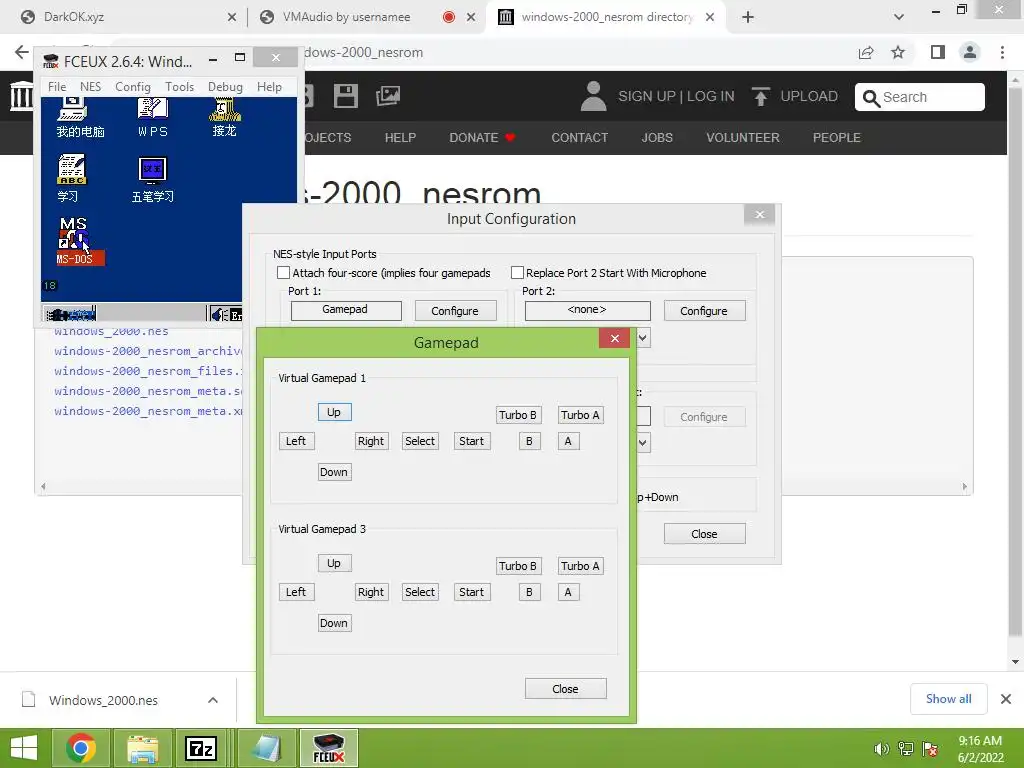Click the volume icon in system tray
Image resolution: width=1024 pixels, height=768 pixels.
click(x=881, y=749)
